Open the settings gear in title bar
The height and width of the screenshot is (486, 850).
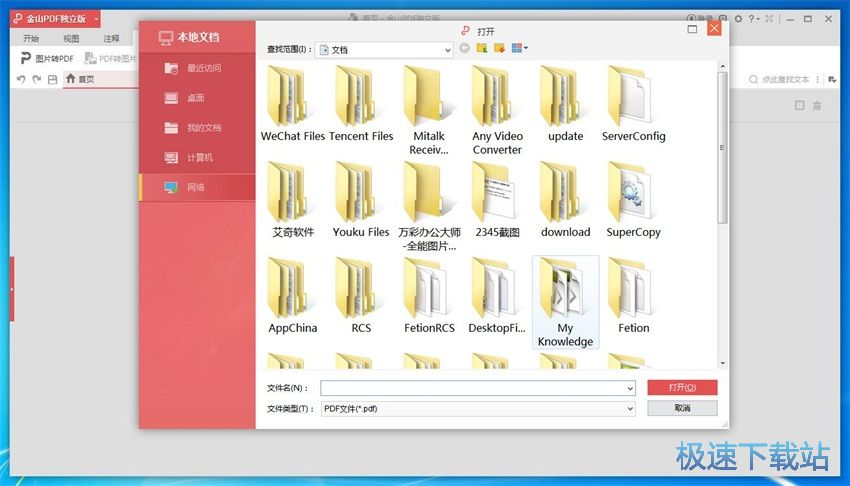tap(738, 18)
